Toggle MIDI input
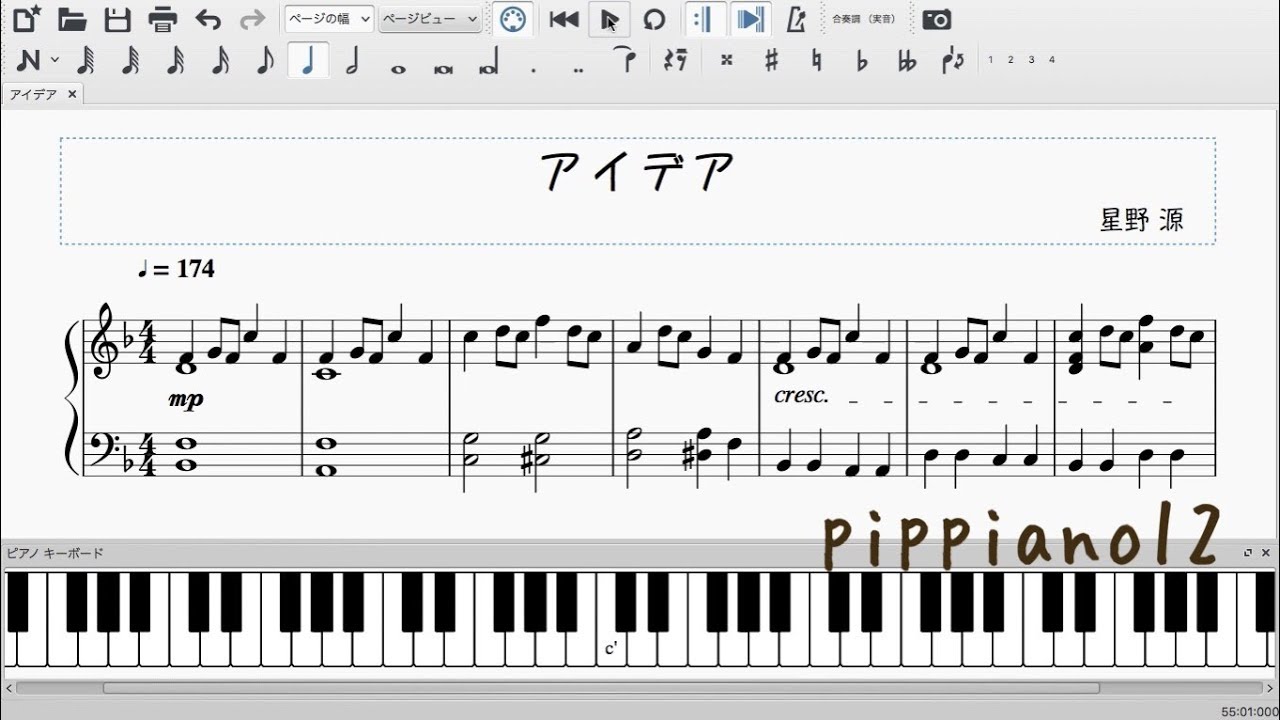The width and height of the screenshot is (1280, 720). tap(513, 19)
